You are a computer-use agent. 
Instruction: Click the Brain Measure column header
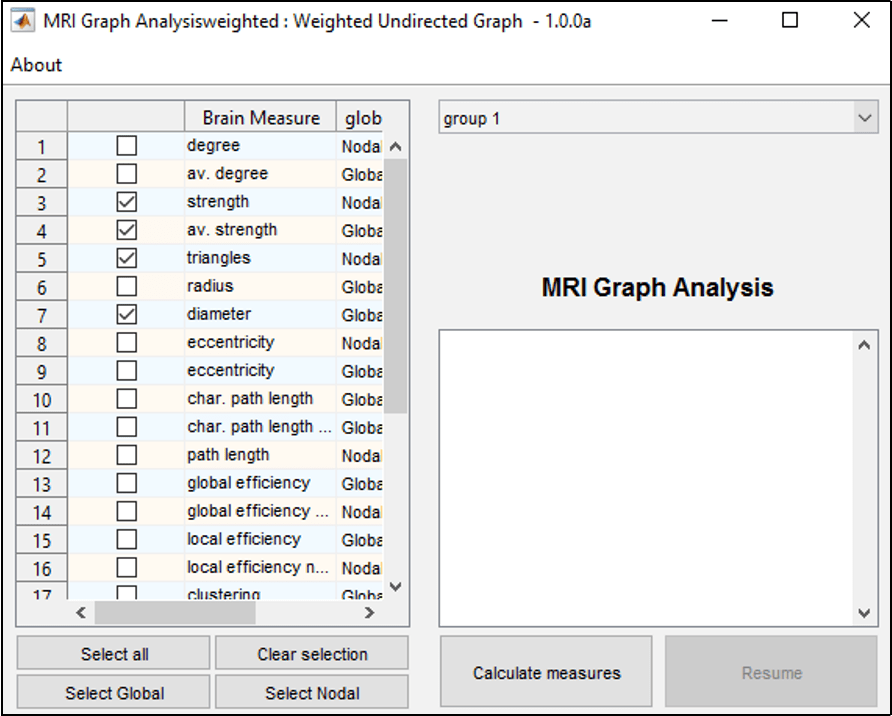259,117
